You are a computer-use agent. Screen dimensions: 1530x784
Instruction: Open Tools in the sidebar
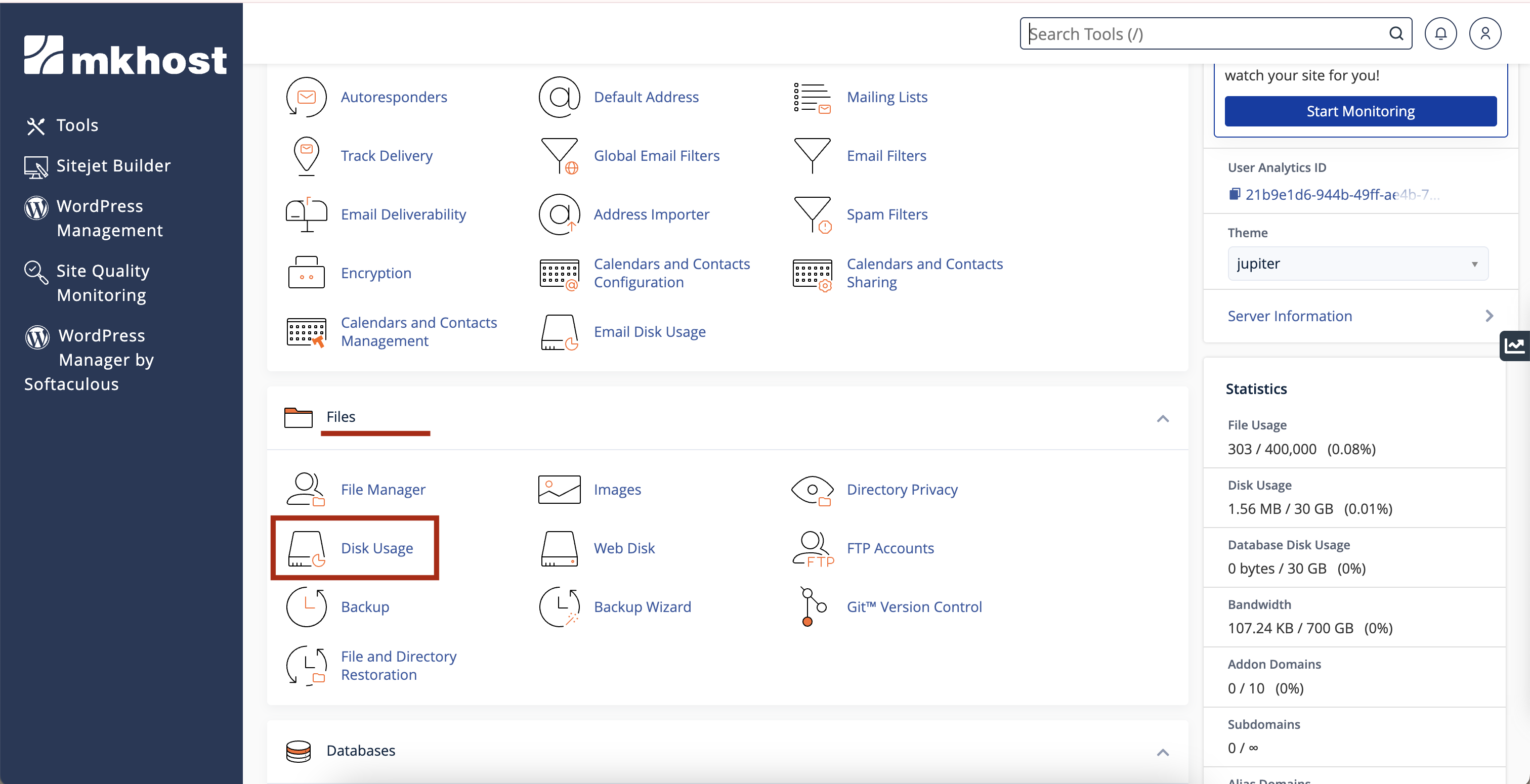pyautogui.click(x=76, y=125)
